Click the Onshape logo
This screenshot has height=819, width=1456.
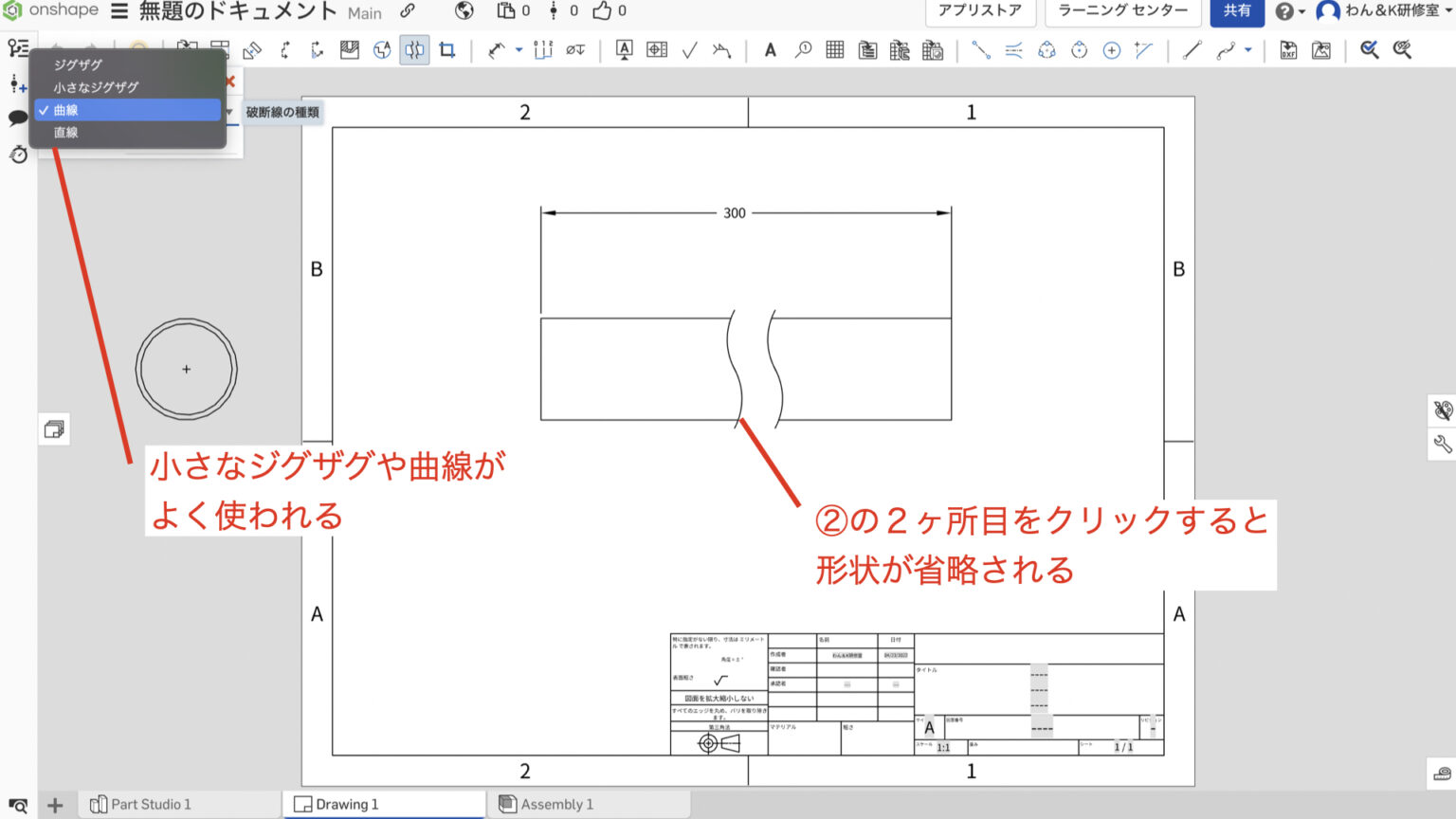[x=51, y=10]
